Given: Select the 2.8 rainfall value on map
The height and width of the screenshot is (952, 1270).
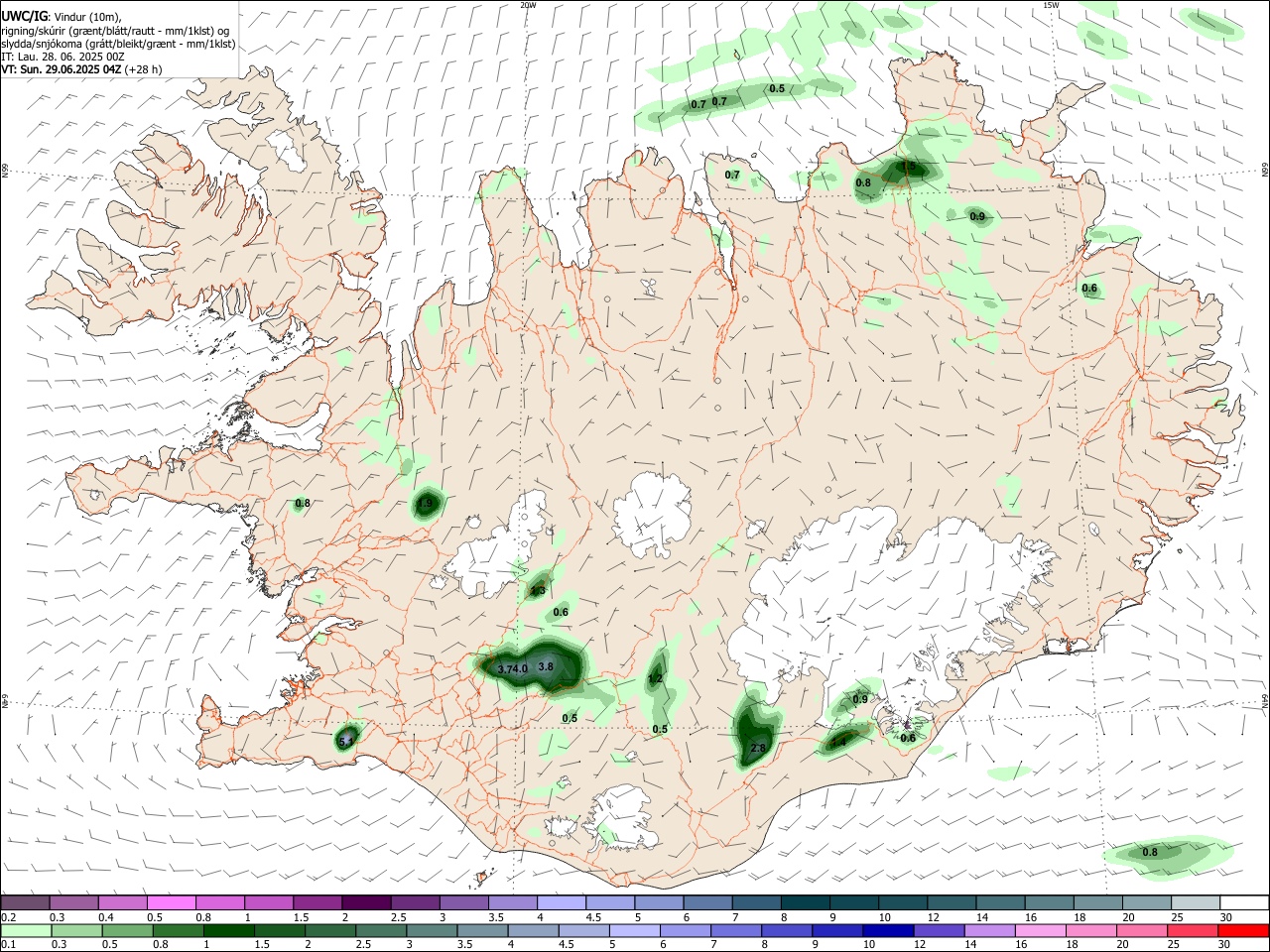Looking at the screenshot, I should coord(759,748).
